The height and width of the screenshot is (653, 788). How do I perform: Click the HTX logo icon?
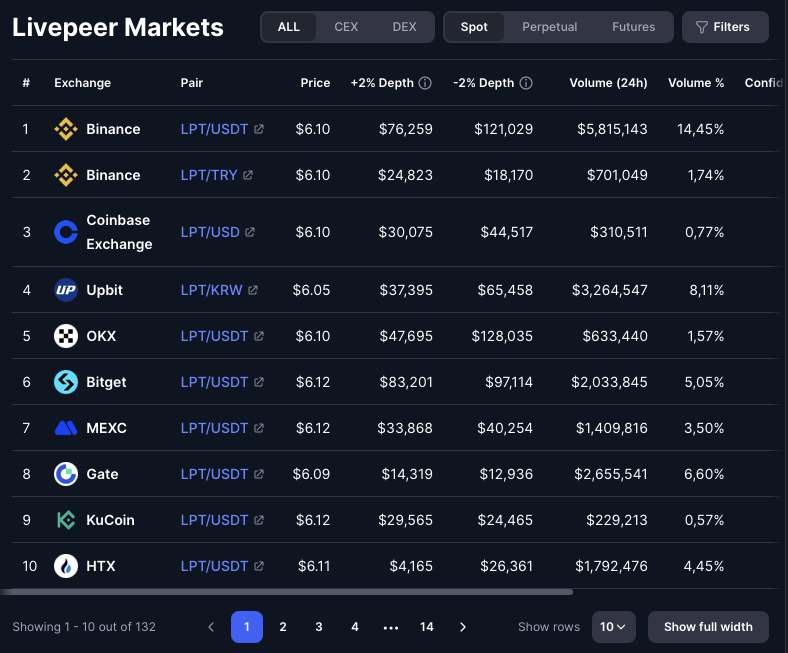click(66, 566)
